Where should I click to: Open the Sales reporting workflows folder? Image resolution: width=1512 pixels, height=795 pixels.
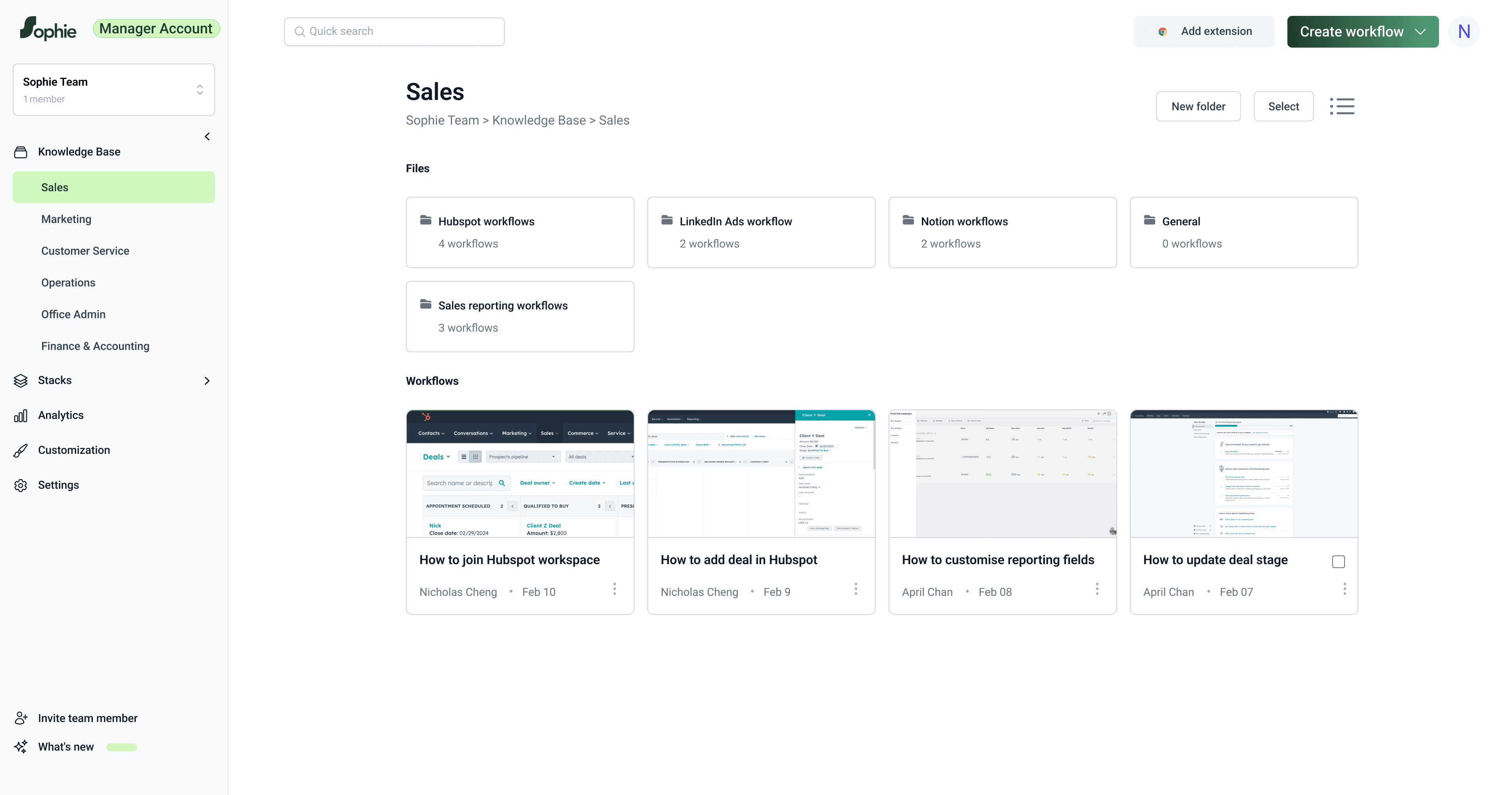520,317
